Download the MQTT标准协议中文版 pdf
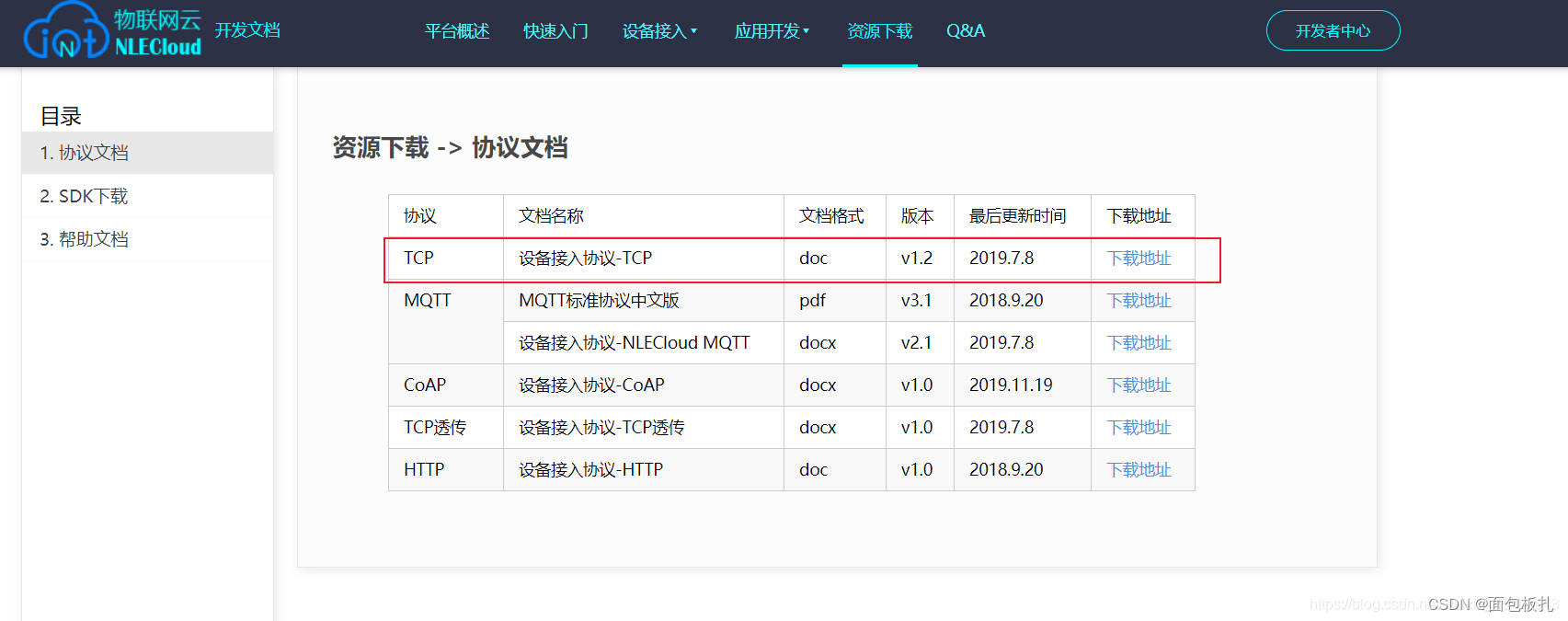This screenshot has height=621, width=1568. click(1139, 301)
